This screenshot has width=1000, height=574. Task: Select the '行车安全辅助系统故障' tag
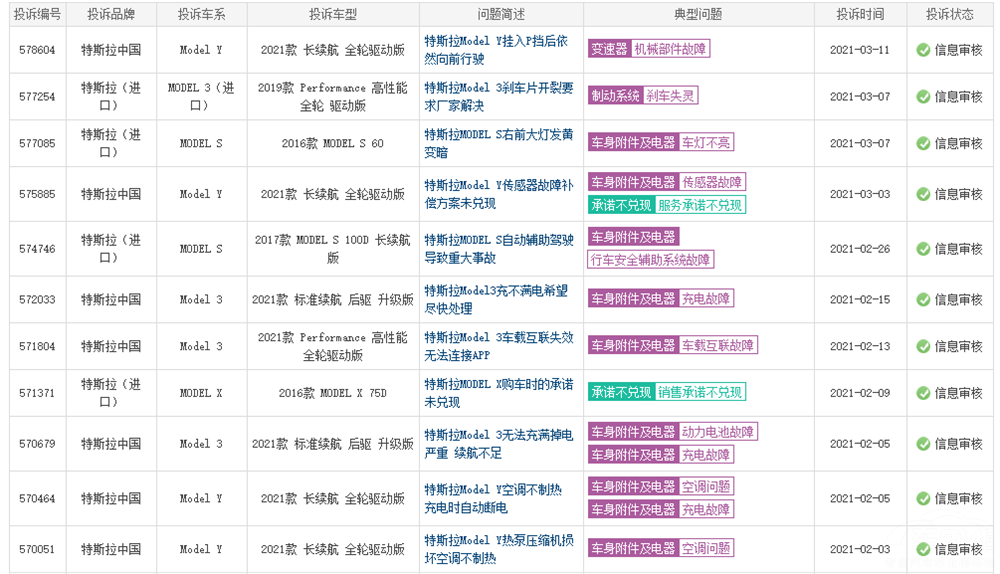[650, 260]
